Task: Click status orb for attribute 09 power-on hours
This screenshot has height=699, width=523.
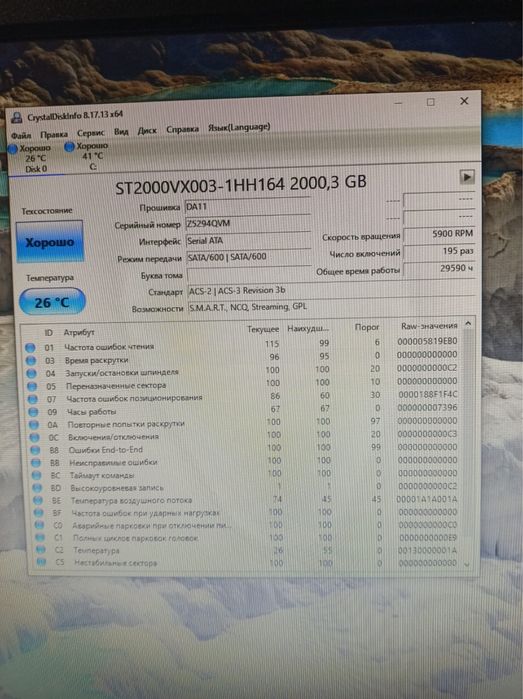Action: [33, 412]
